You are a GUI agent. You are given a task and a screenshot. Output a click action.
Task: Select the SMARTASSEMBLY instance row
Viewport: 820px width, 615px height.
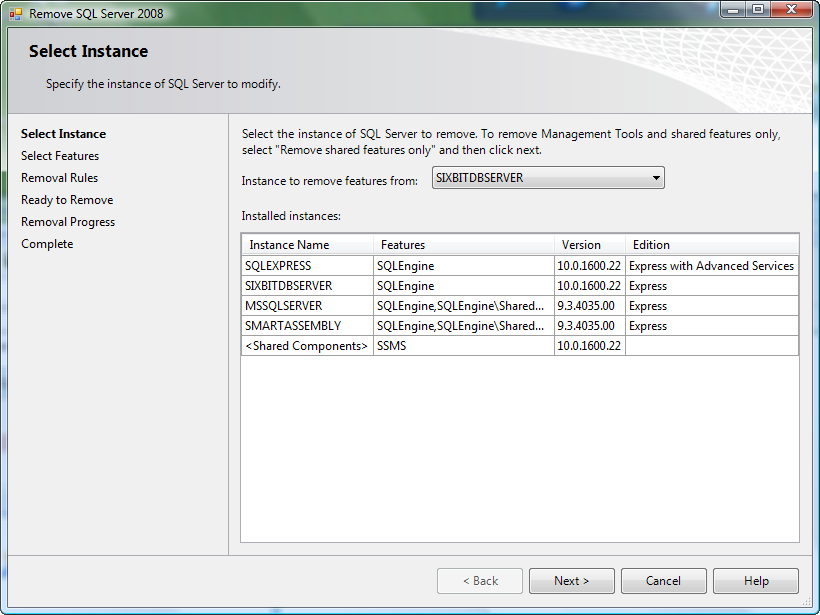point(305,325)
